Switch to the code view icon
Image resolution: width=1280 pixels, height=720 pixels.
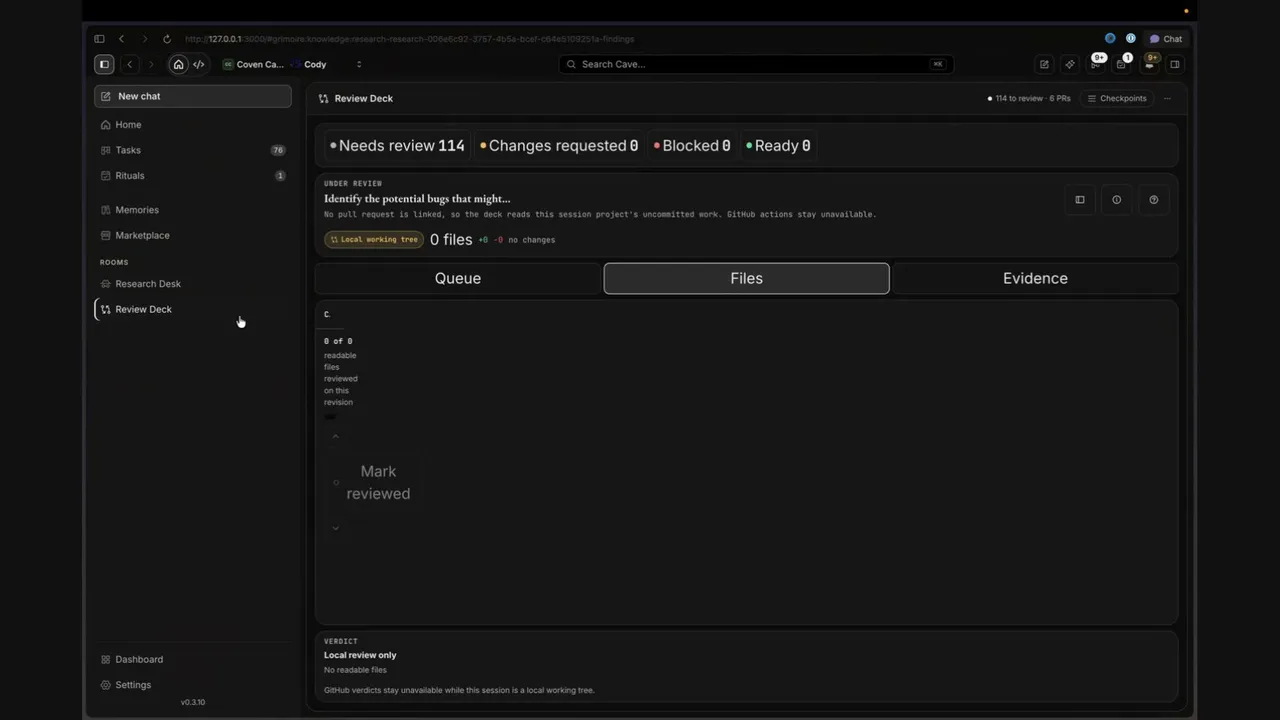[x=198, y=64]
